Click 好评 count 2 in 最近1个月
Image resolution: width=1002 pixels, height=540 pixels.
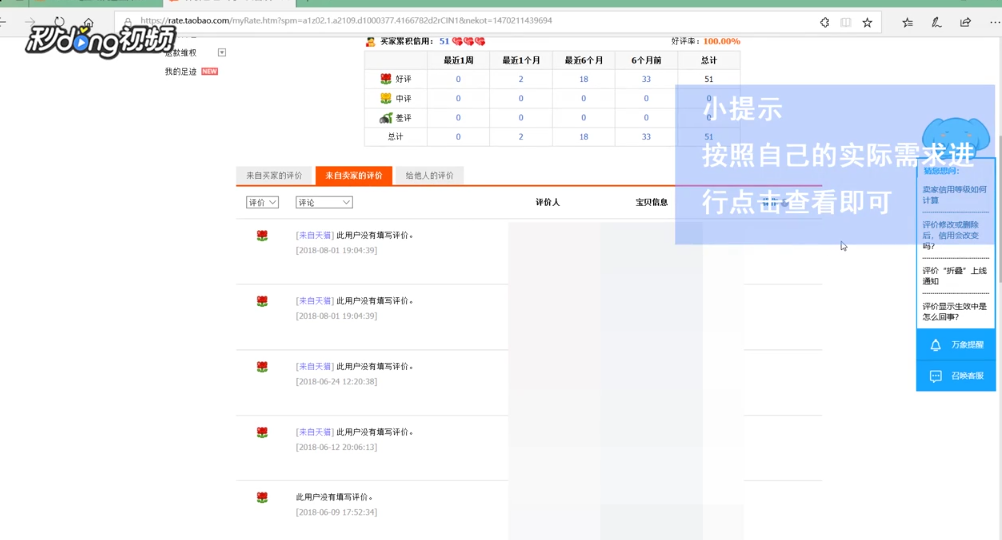pyautogui.click(x=521, y=79)
